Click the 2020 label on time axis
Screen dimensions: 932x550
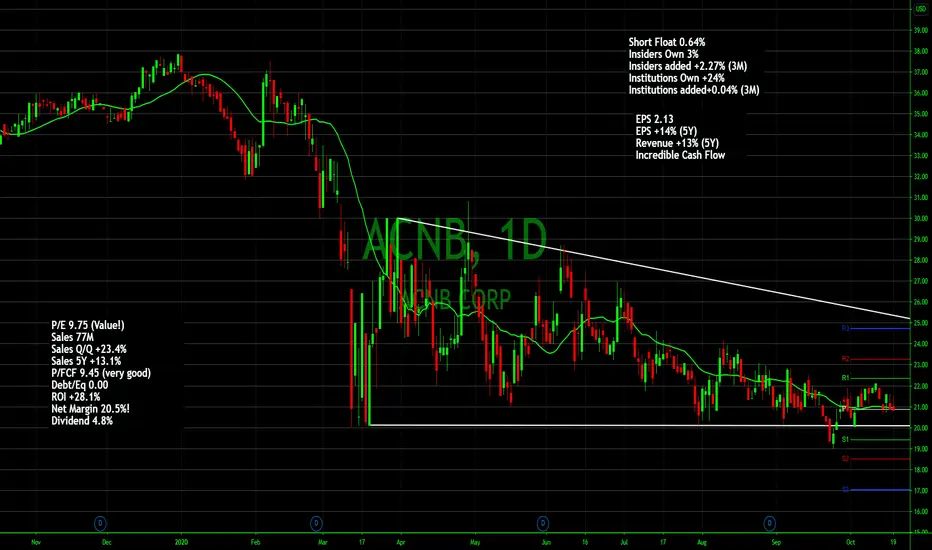point(181,542)
